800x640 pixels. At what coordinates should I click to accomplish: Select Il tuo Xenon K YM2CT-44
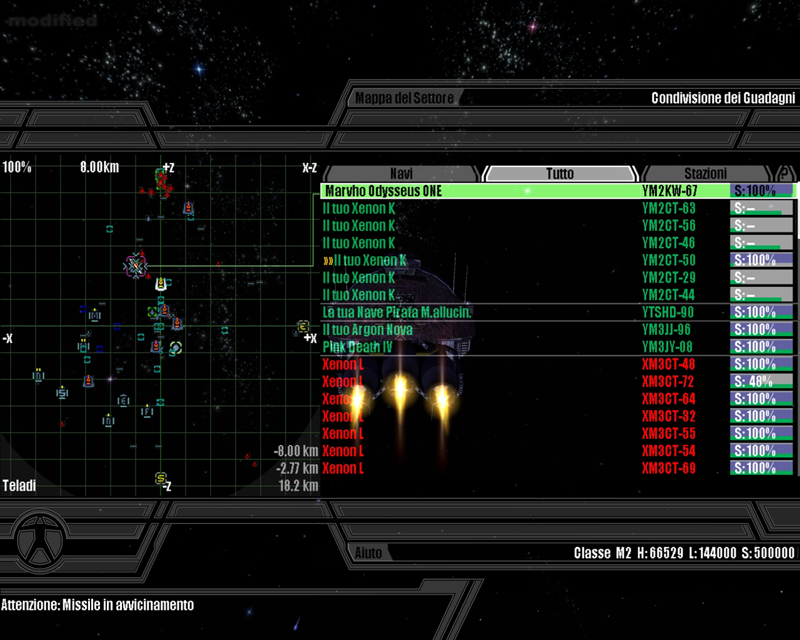click(x=558, y=295)
